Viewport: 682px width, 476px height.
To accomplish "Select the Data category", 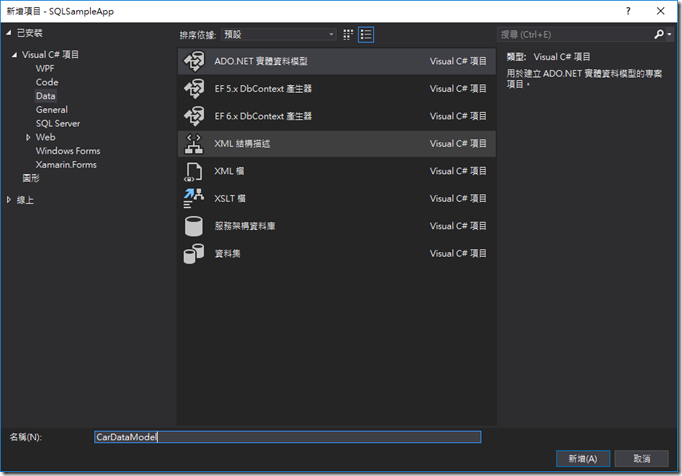I will 46,96.
